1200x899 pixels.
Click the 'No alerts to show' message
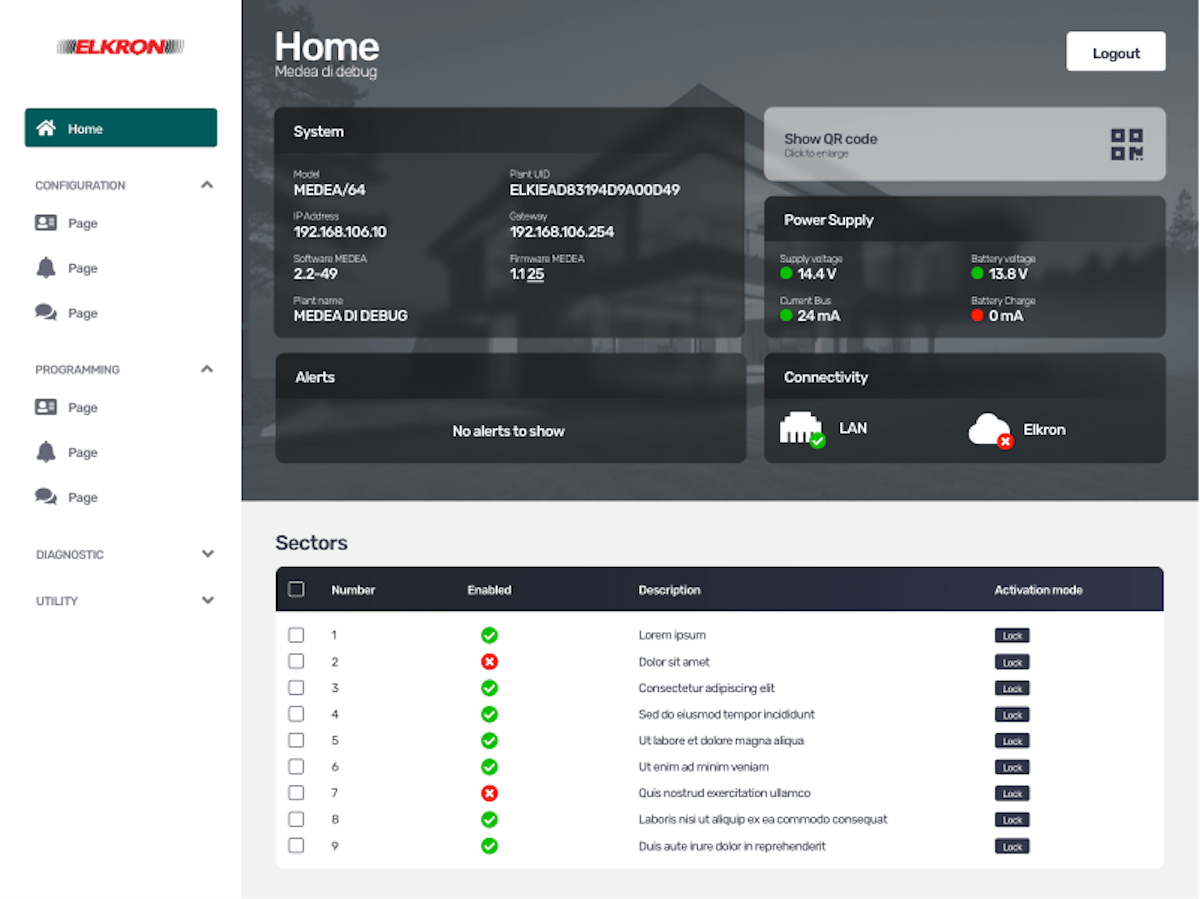509,431
